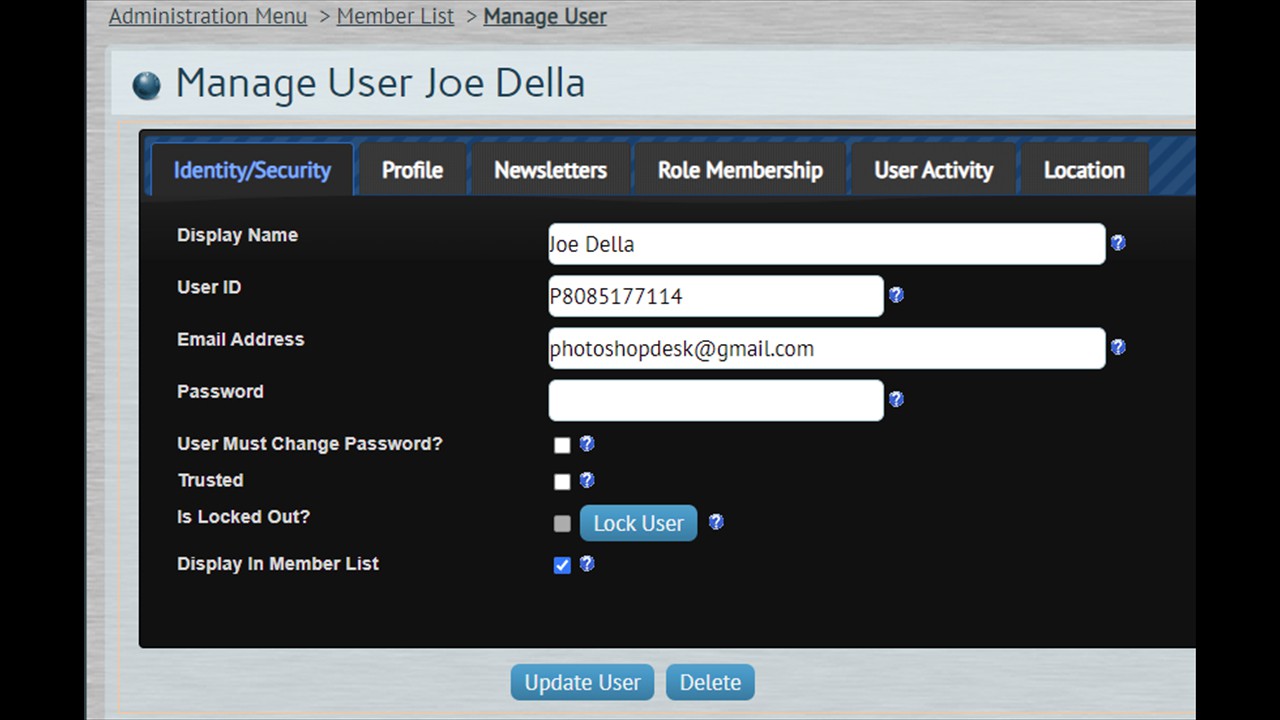Viewport: 1280px width, 720px height.
Task: Open the Newsletters tab
Action: click(x=550, y=170)
